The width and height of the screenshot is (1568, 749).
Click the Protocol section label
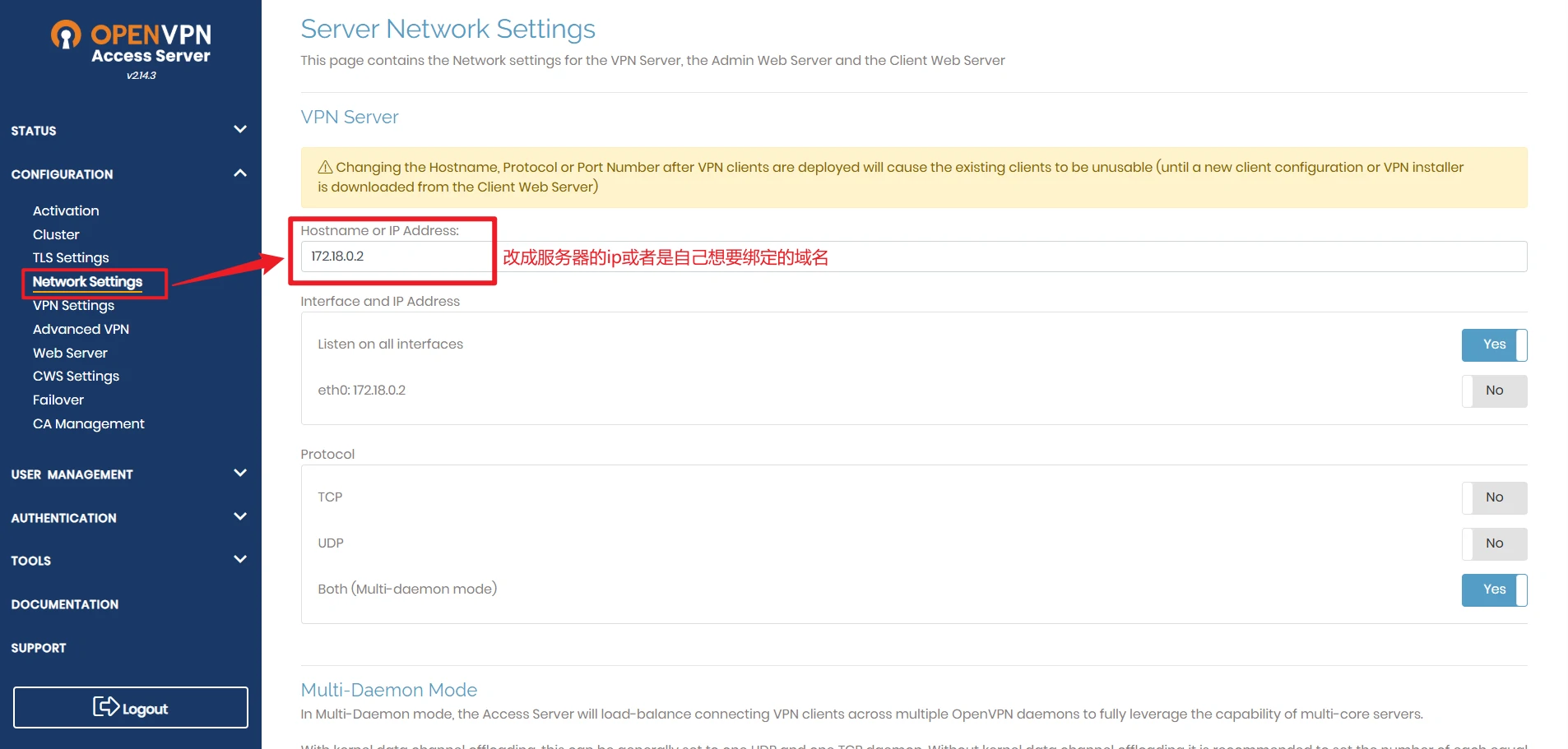(327, 455)
